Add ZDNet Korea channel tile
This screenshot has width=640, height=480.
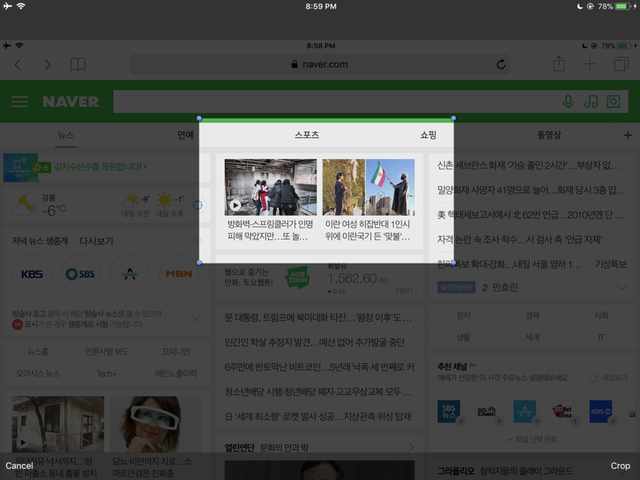[x=563, y=411]
